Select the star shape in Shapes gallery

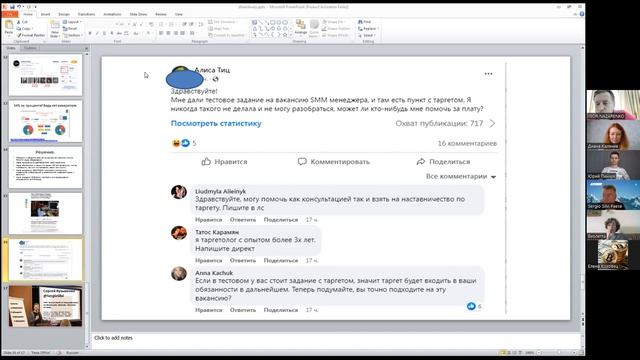pos(285,35)
